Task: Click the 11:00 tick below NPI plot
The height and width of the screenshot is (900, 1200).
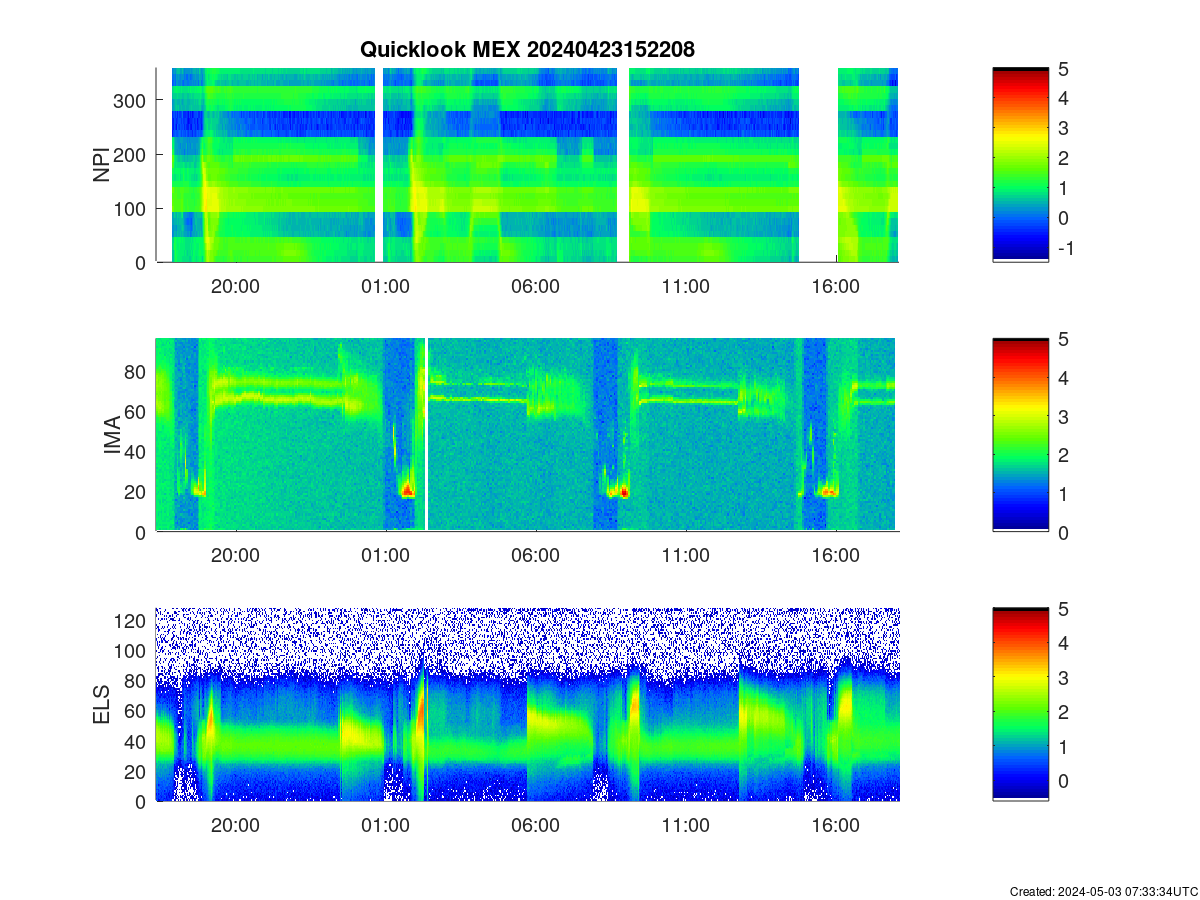Action: click(x=685, y=286)
